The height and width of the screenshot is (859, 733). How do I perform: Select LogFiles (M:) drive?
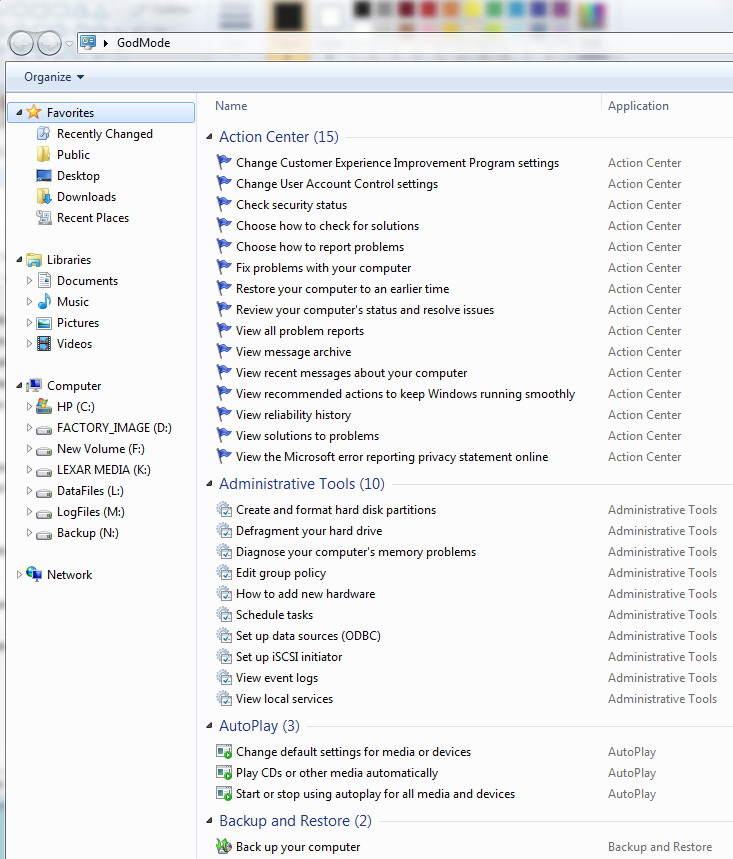90,512
